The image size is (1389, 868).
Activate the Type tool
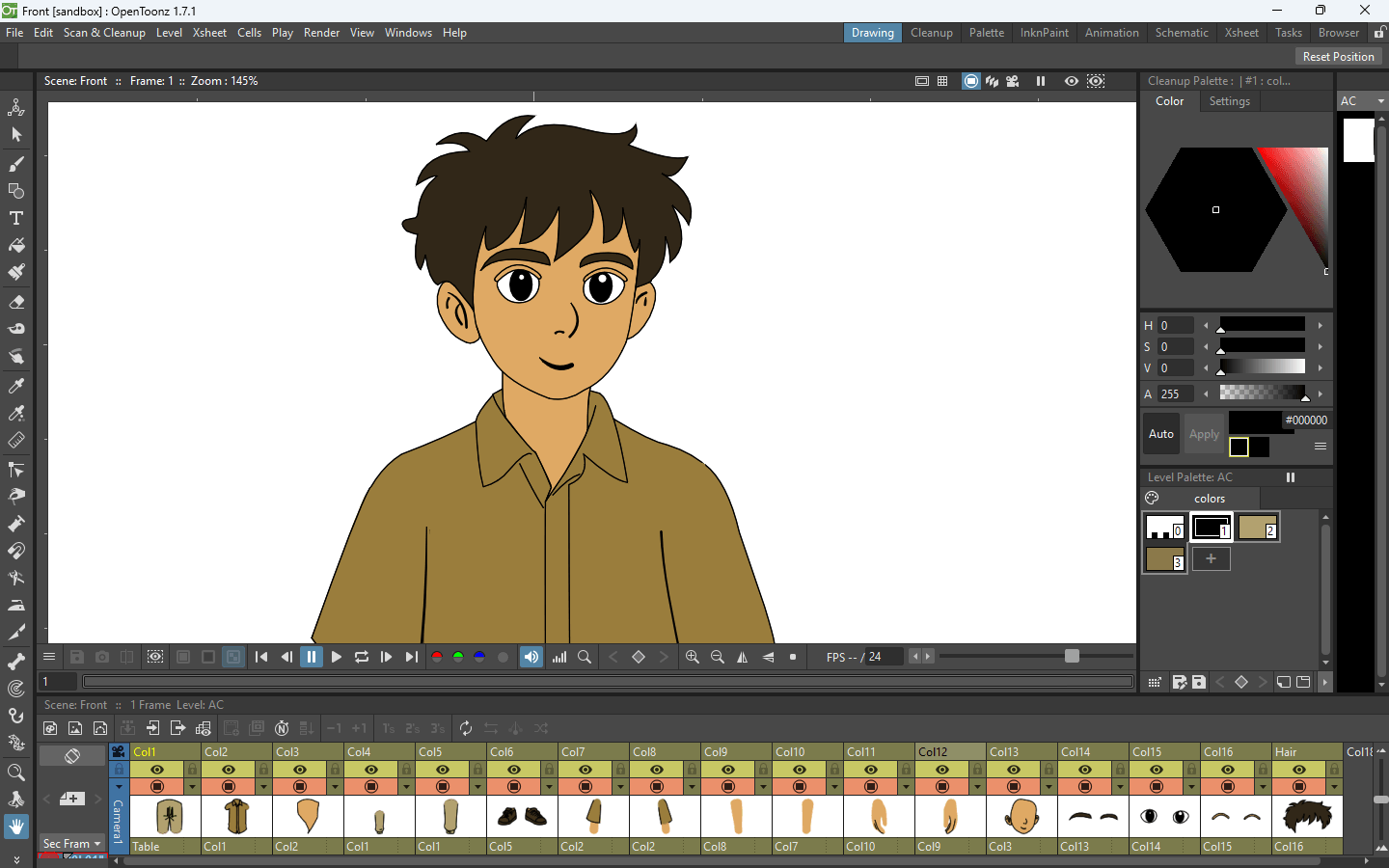[16, 218]
